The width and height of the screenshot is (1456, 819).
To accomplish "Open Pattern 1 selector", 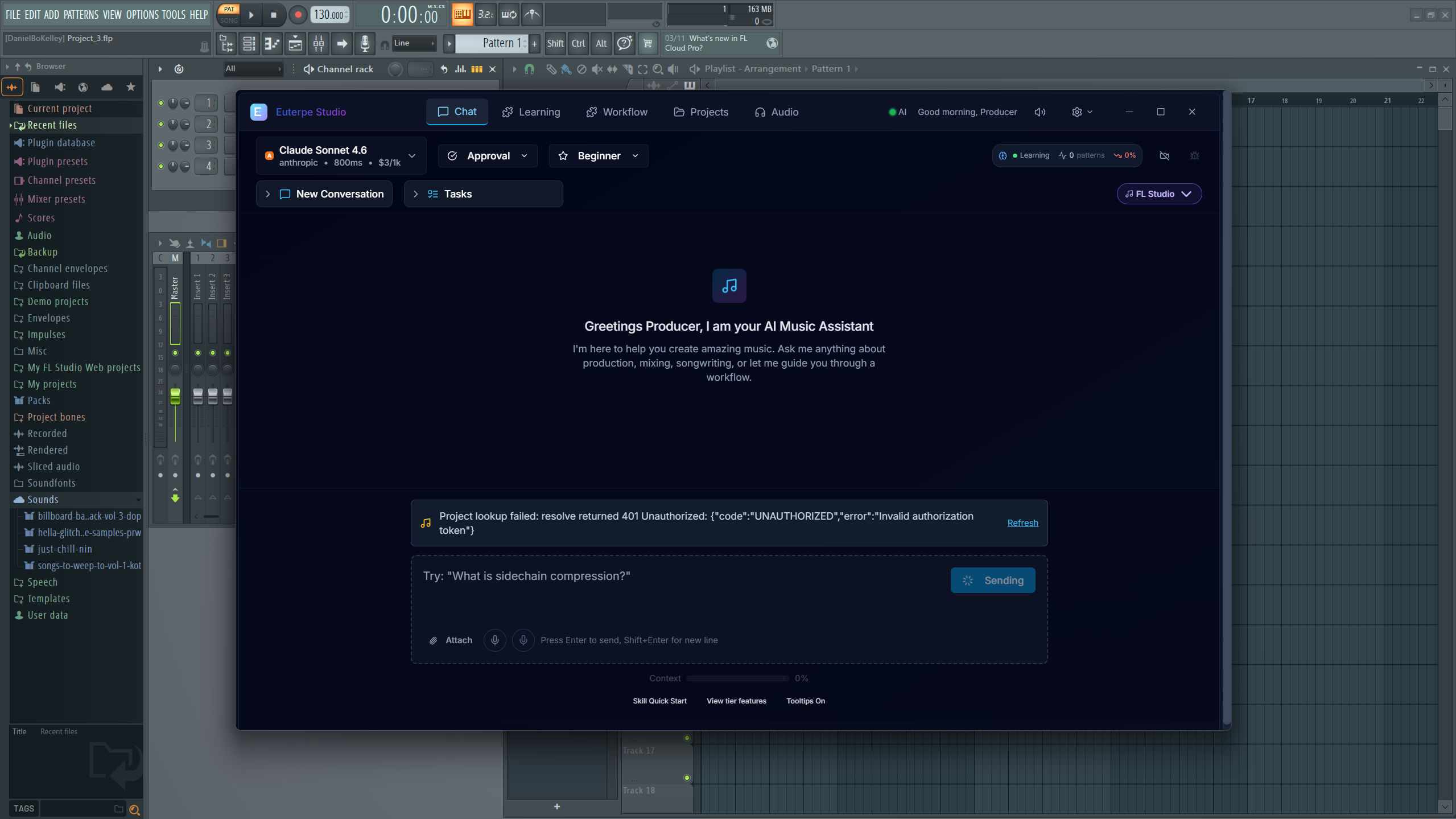I will tap(492, 43).
